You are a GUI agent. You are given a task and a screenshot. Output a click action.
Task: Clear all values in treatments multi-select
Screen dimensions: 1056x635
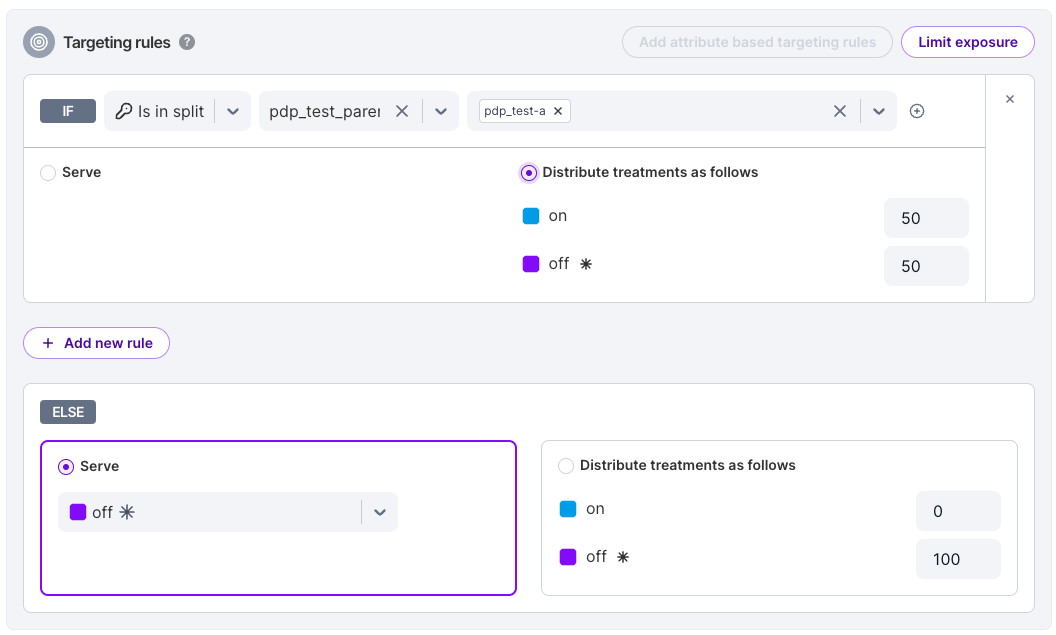tap(840, 111)
